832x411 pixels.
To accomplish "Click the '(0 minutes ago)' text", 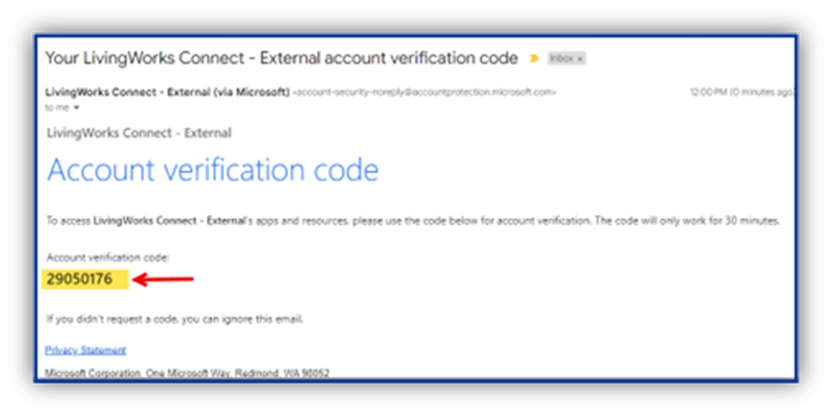I will click(x=762, y=92).
